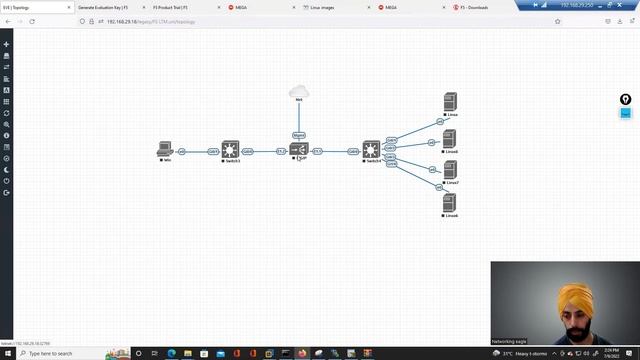This screenshot has width=640, height=360.
Task: Switch to the Linux images browser tab
Action: (337, 7)
